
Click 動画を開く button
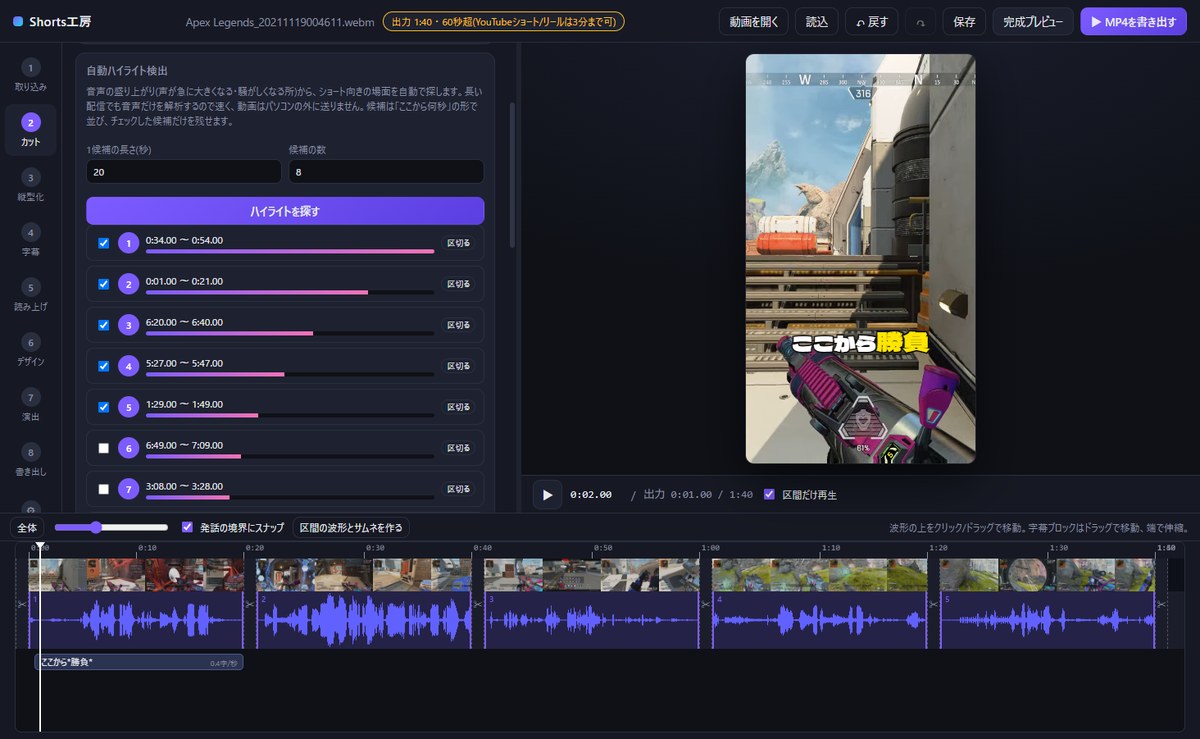pos(754,21)
